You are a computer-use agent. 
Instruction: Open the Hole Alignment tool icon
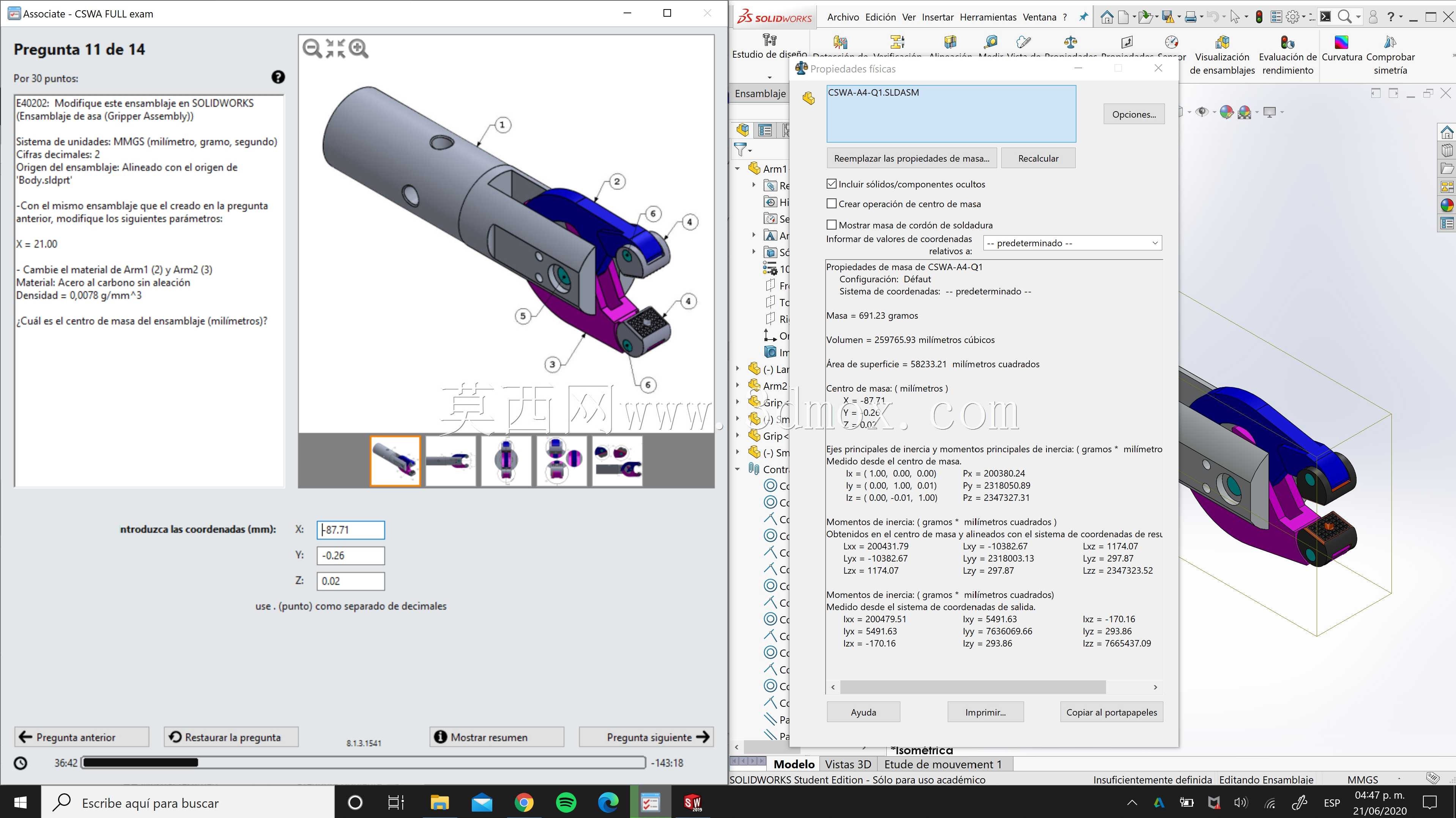coord(950,42)
